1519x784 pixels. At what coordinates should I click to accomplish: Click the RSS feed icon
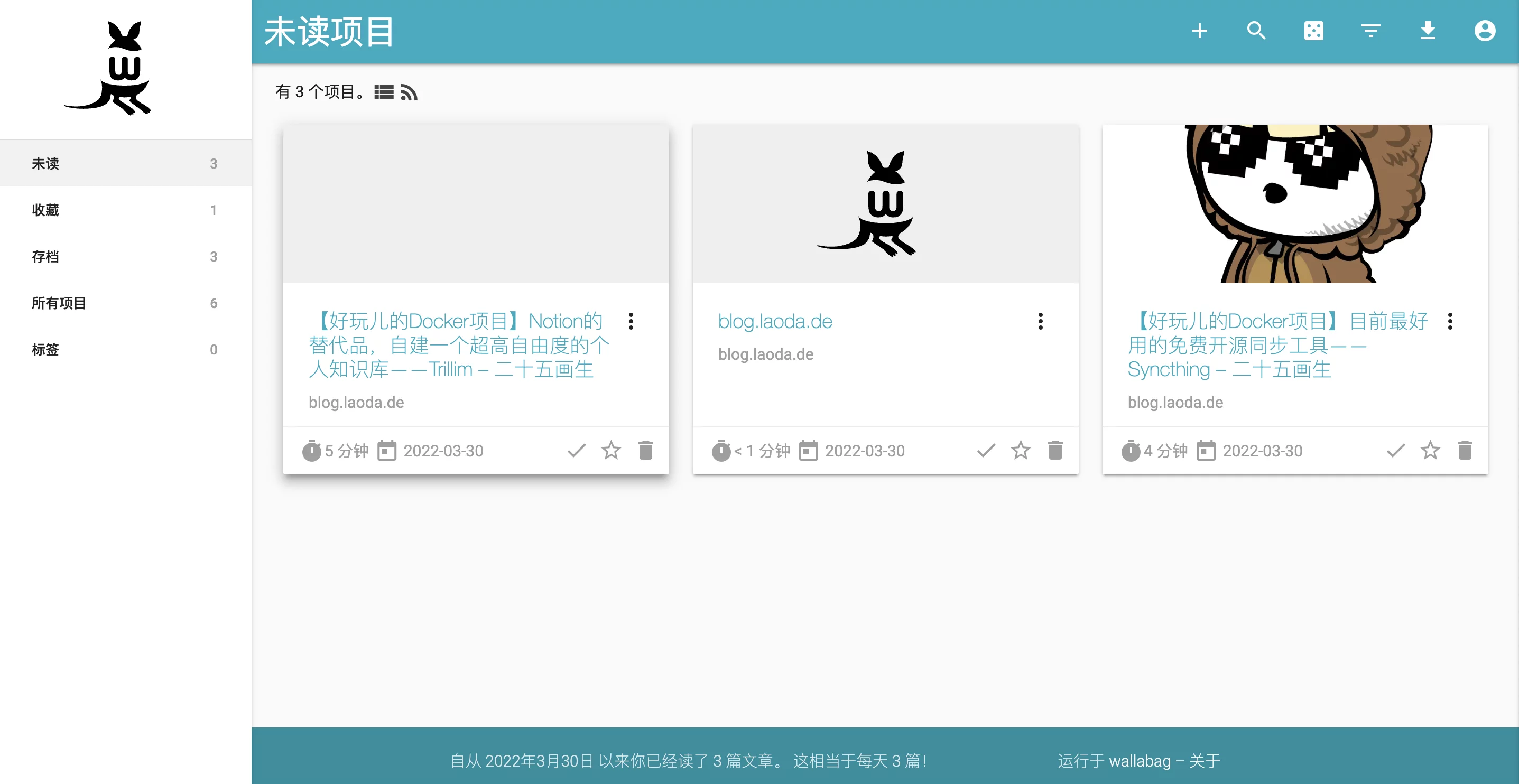pyautogui.click(x=409, y=92)
